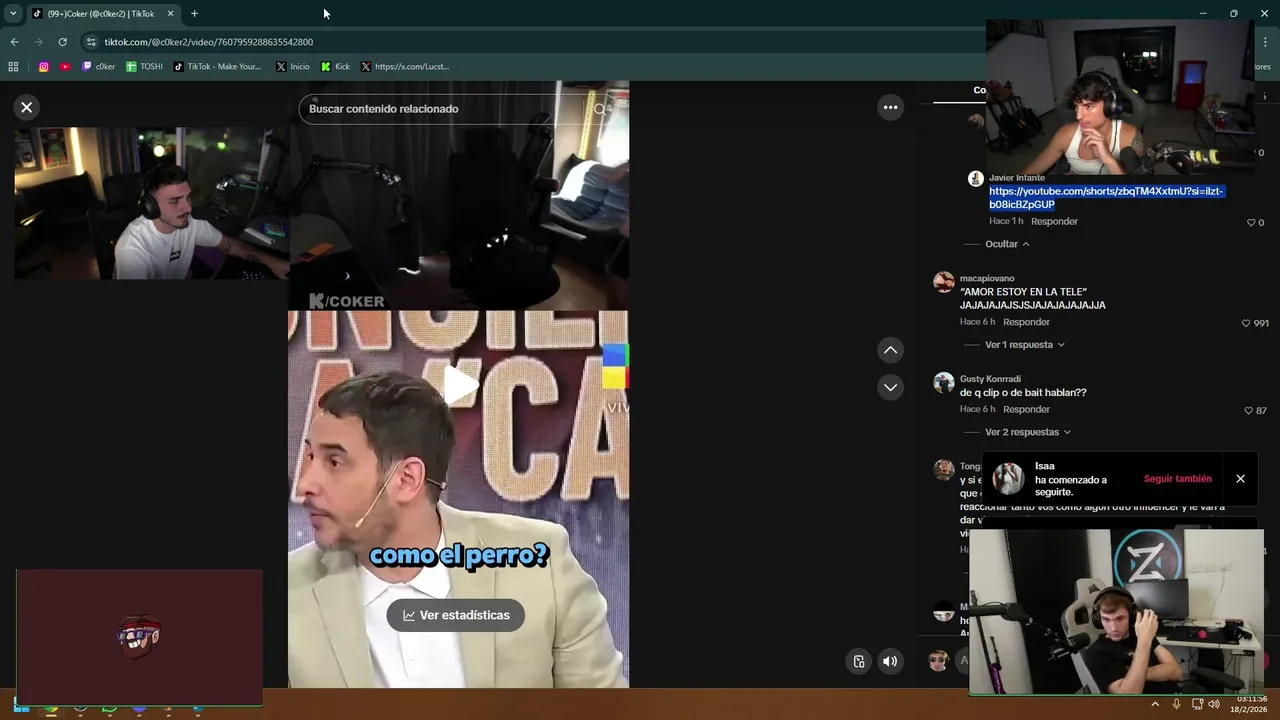1280x720 pixels.
Task: Click the Ver estadísticas button
Action: pos(456,615)
